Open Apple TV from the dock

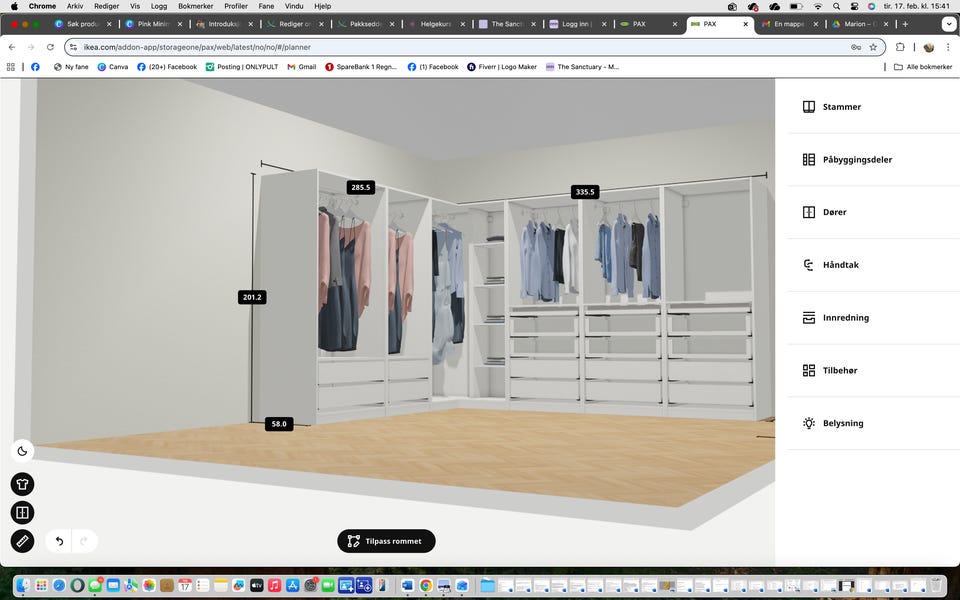[x=257, y=585]
